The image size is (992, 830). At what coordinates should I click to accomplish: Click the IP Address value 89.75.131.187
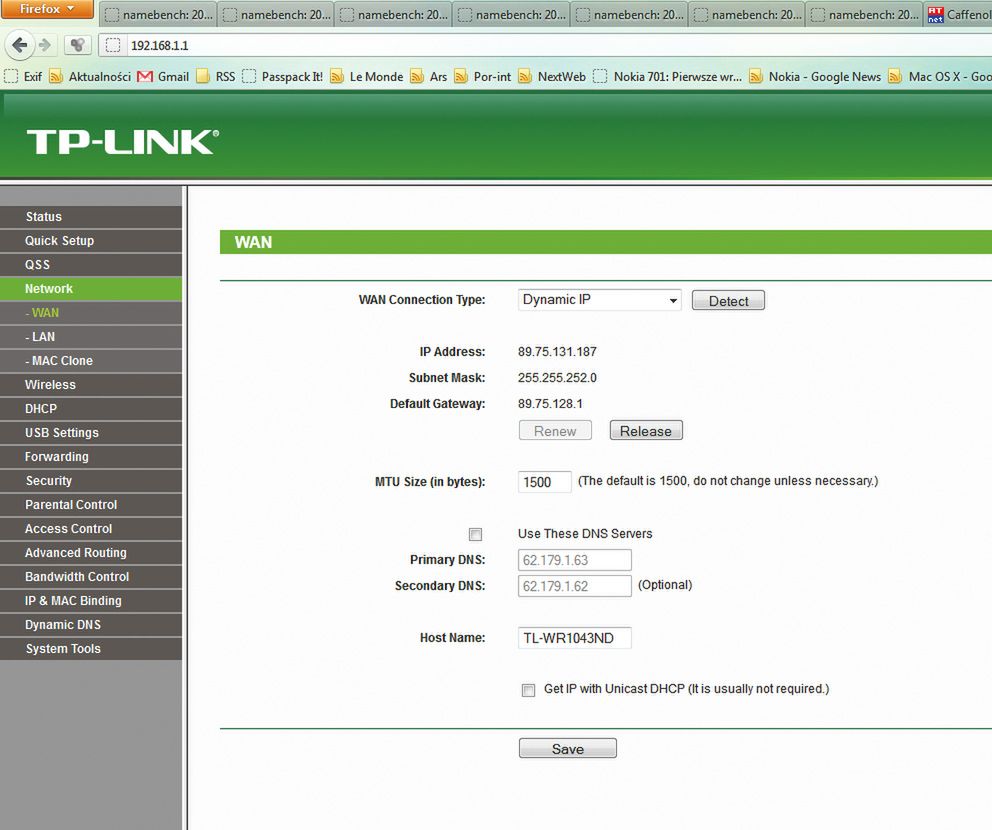[x=557, y=352]
